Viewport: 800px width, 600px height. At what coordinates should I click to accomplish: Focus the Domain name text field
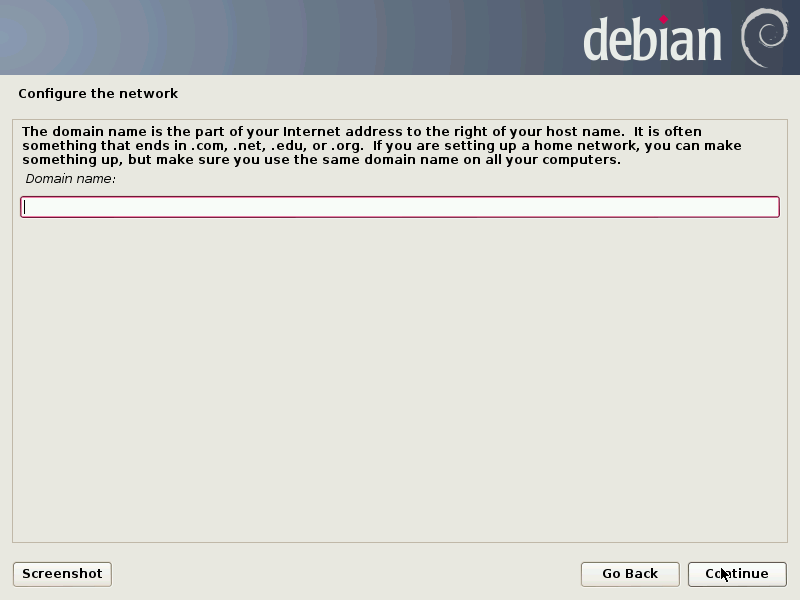pos(400,207)
